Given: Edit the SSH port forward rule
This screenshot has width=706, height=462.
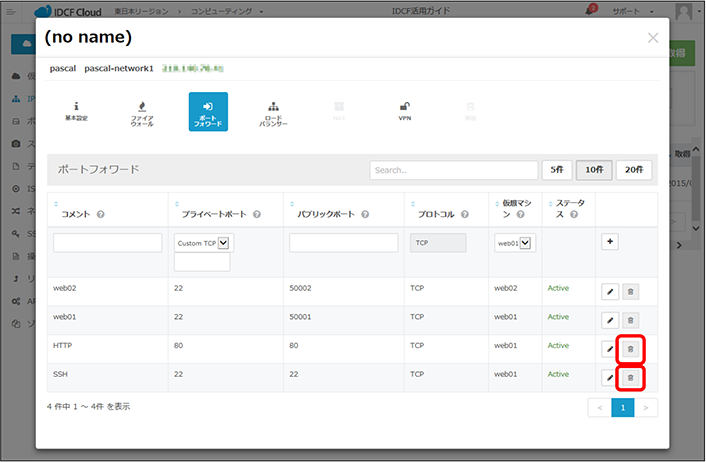Looking at the screenshot, I should coord(609,378).
